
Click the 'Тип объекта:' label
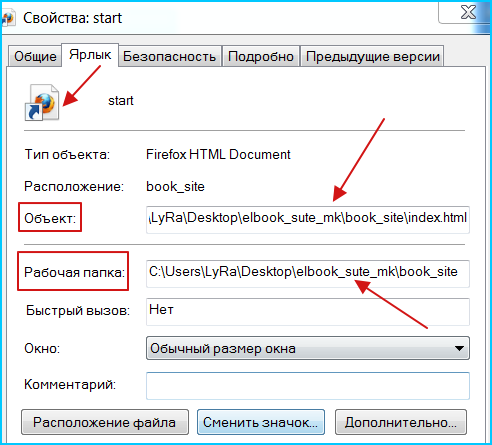pyautogui.click(x=67, y=155)
